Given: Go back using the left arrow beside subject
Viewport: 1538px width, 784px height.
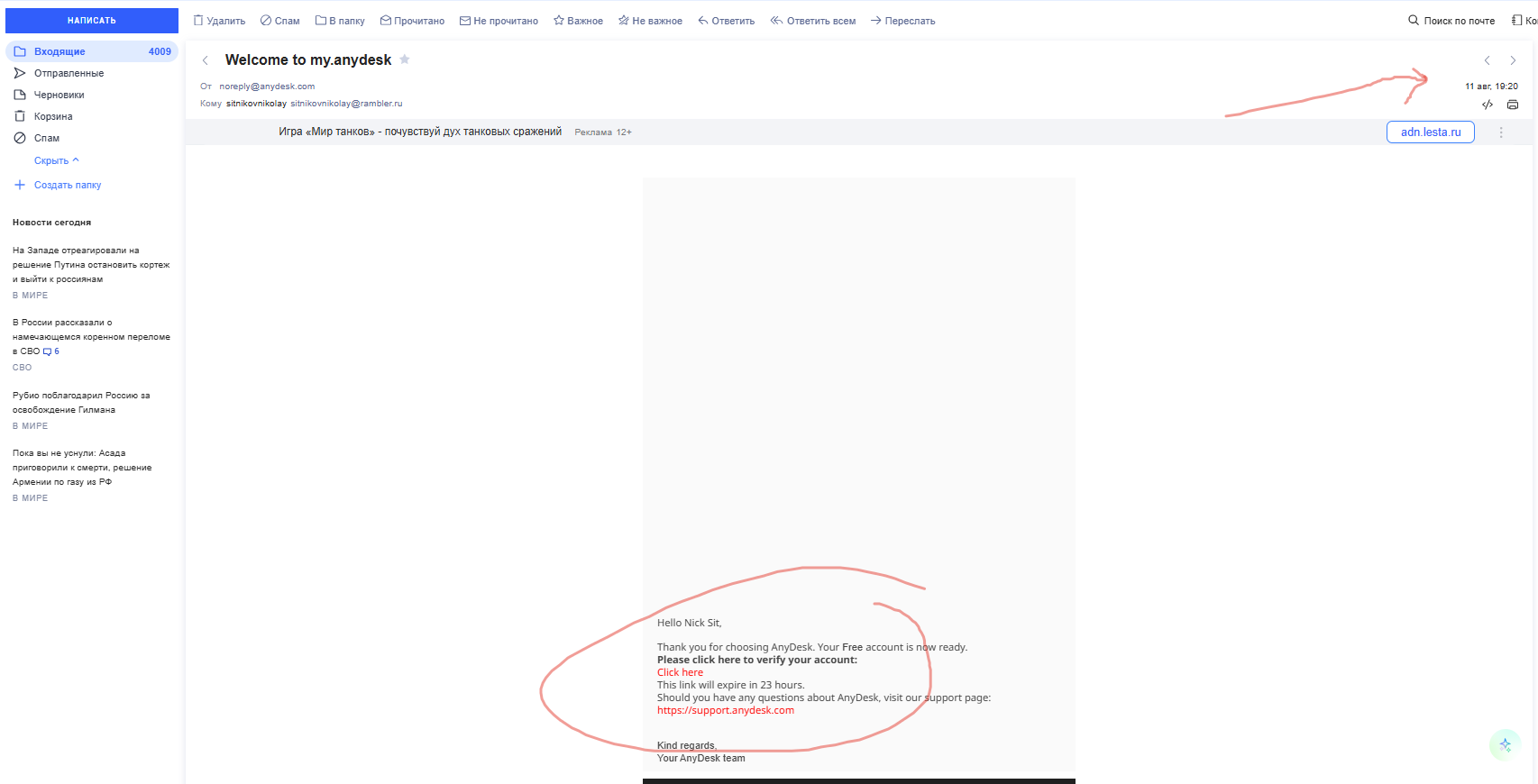Looking at the screenshot, I should [x=206, y=60].
